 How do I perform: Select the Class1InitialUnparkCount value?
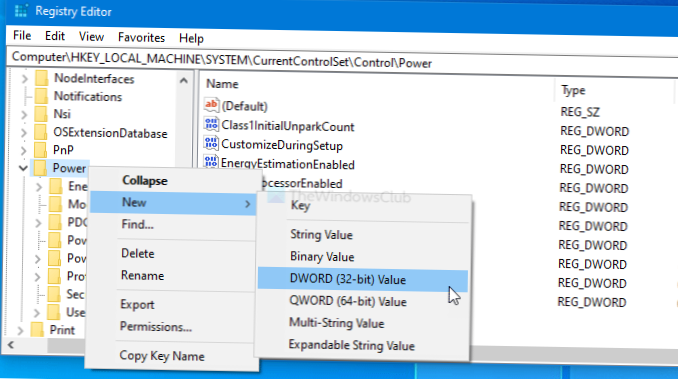coord(288,126)
